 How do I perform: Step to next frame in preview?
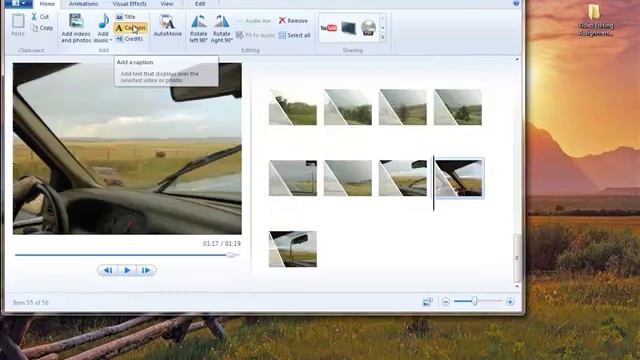(146, 270)
